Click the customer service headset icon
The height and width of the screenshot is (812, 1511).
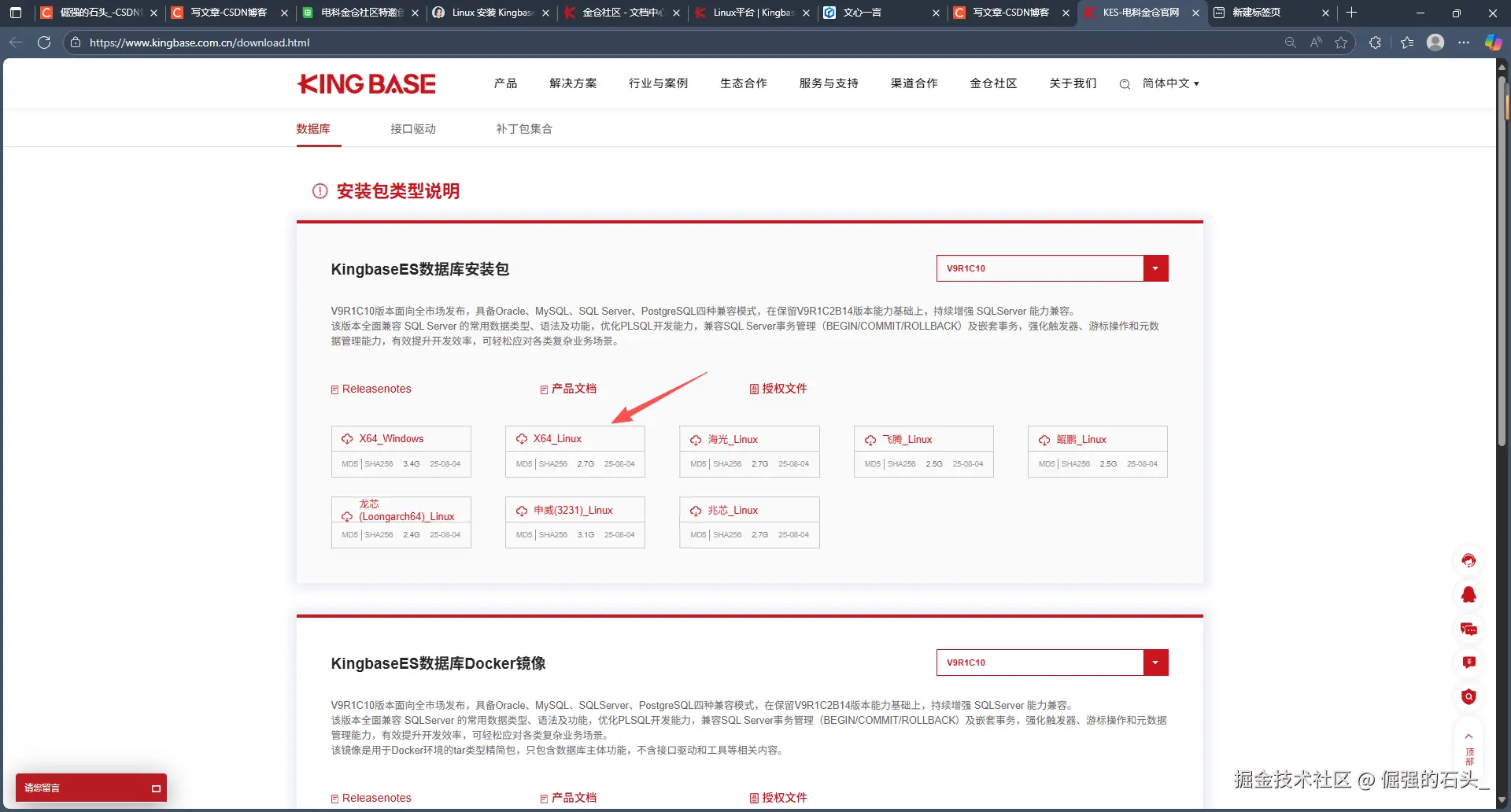pos(1469,560)
